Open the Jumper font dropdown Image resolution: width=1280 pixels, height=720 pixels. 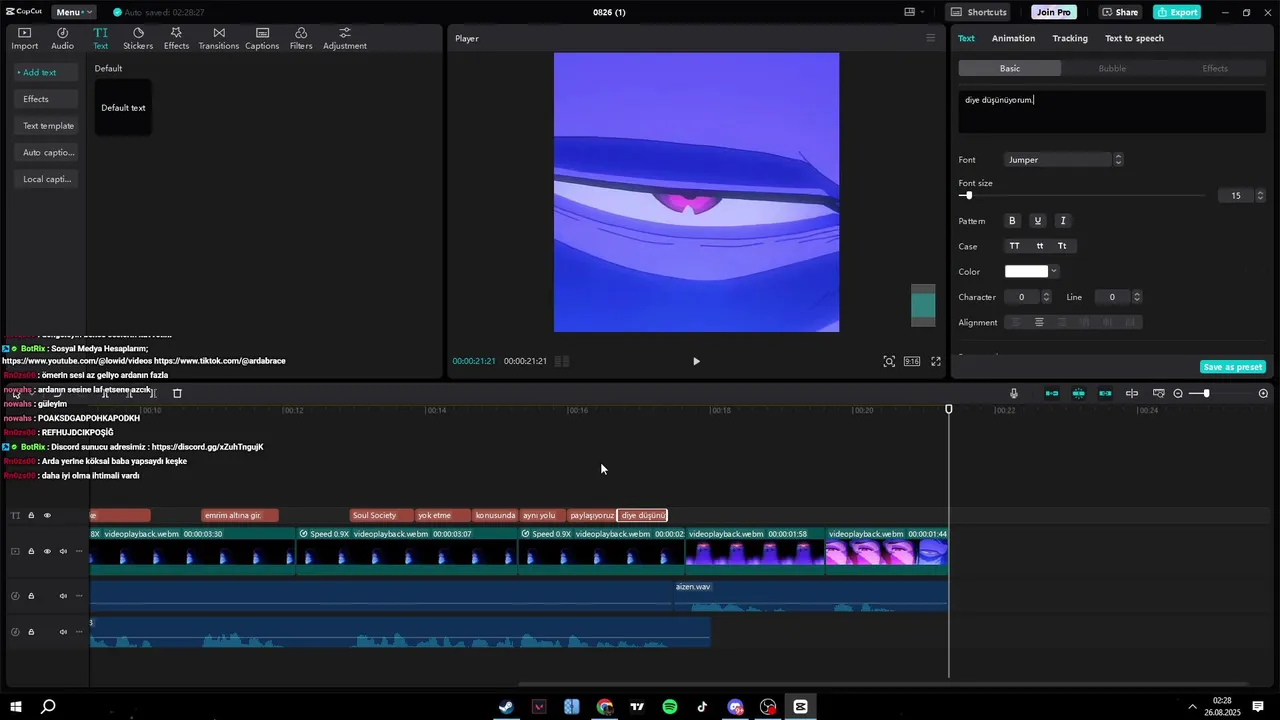(1063, 160)
